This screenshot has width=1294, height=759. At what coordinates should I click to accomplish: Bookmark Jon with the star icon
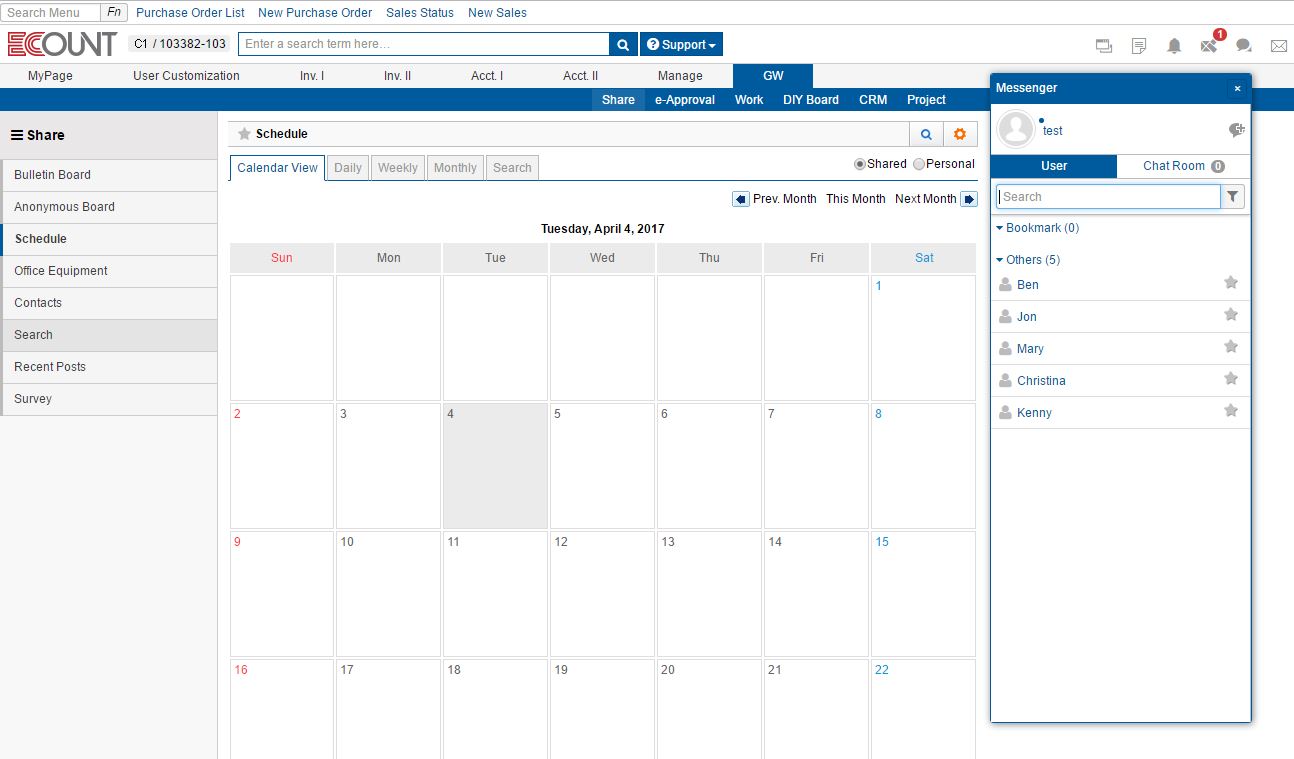(1231, 315)
